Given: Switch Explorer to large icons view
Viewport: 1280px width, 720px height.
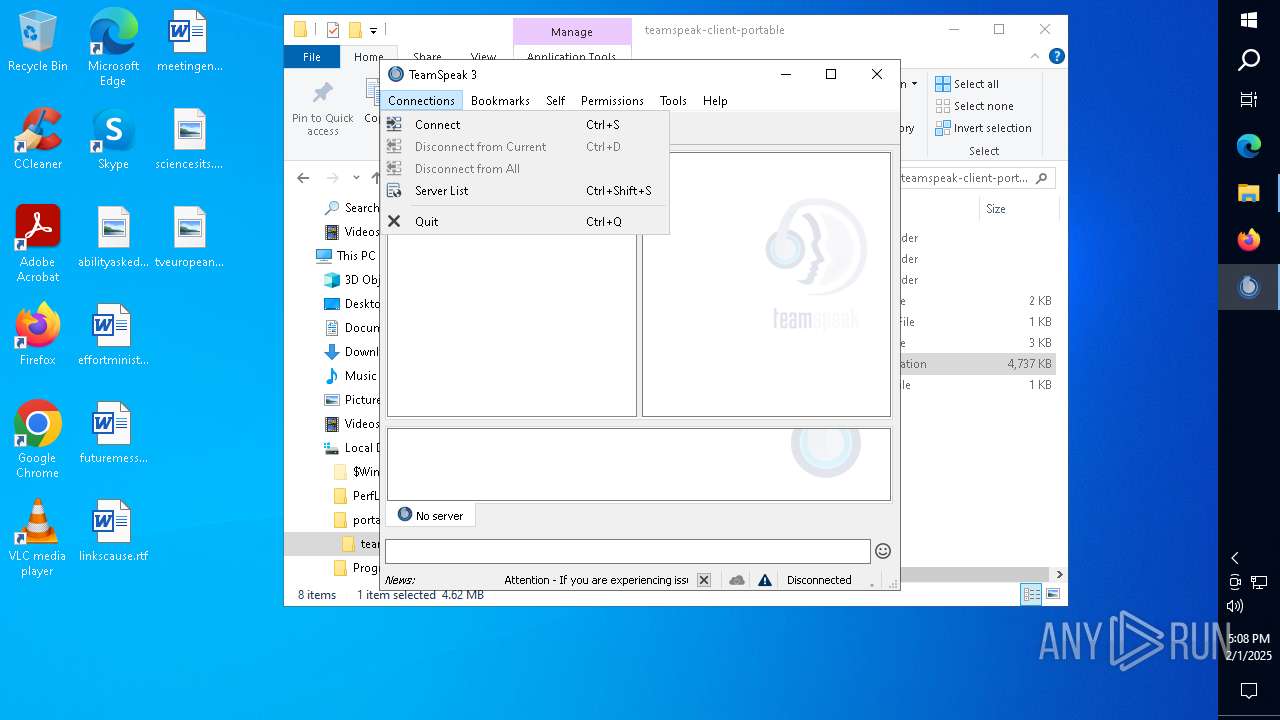Looking at the screenshot, I should coord(1052,594).
